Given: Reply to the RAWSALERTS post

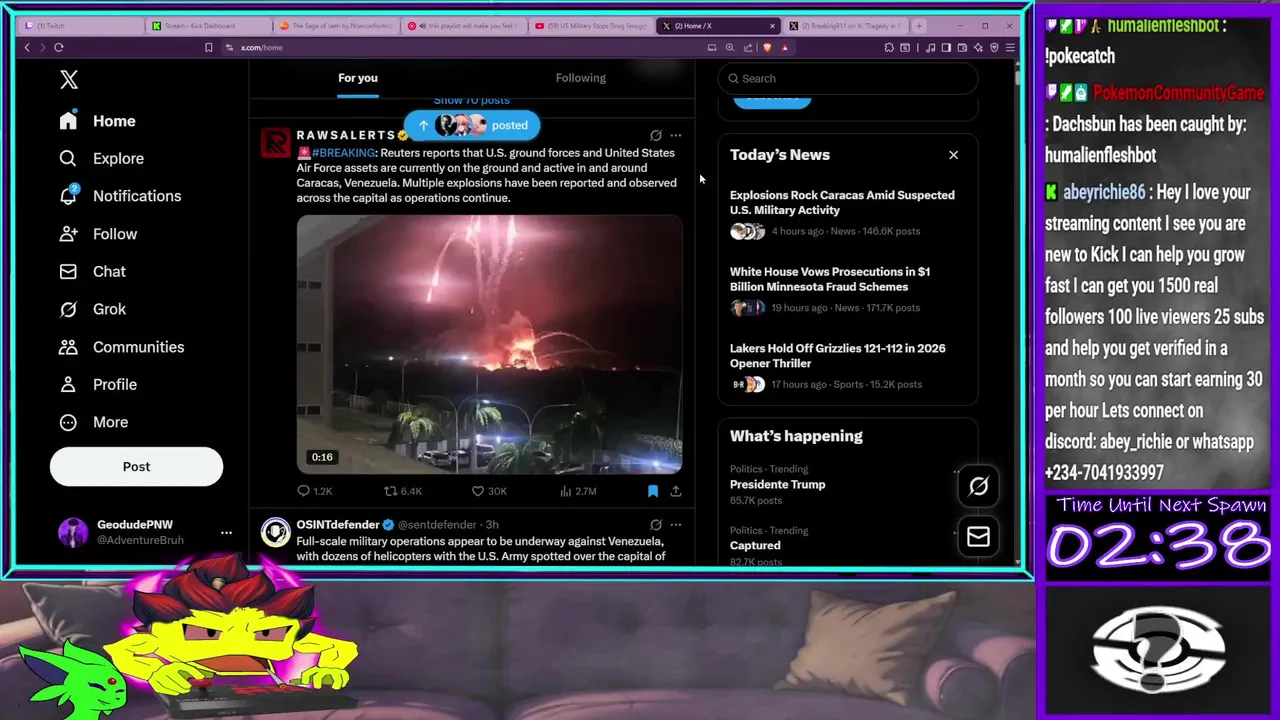Looking at the screenshot, I should coord(315,491).
